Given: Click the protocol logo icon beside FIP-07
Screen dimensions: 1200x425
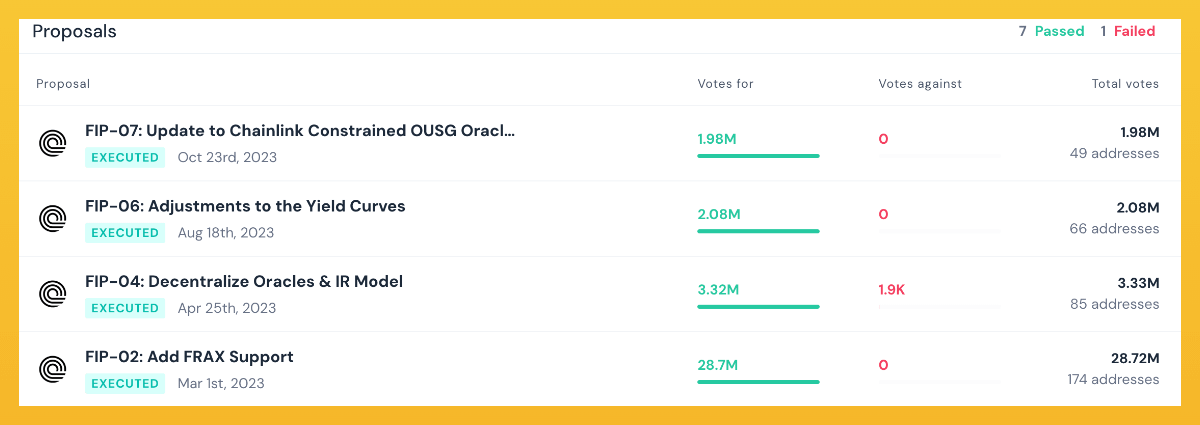Looking at the screenshot, I should [52, 143].
